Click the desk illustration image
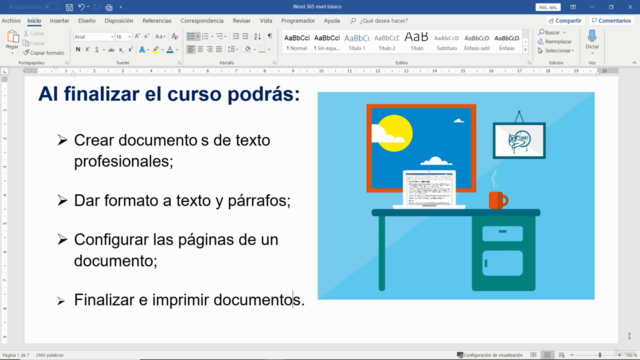640x360 pixels. (x=456, y=196)
